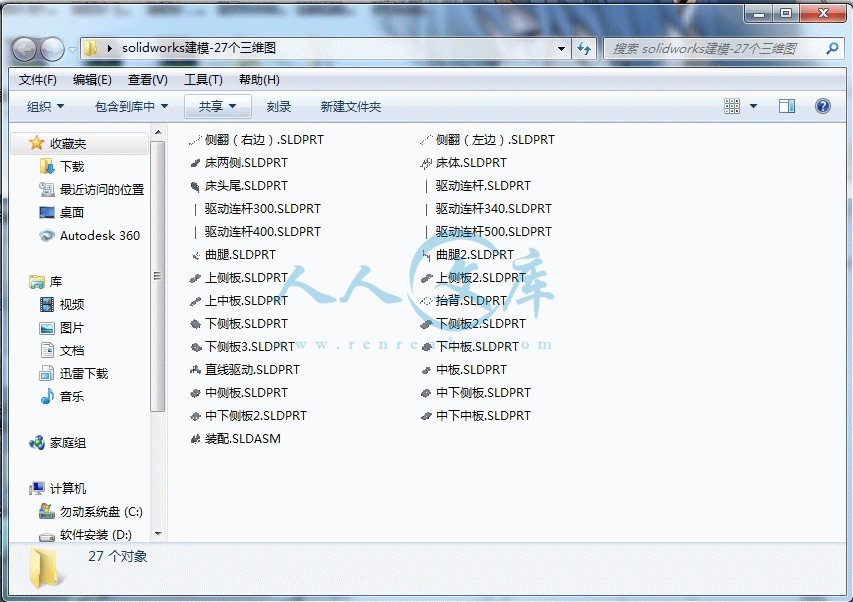Select 家庭组 in the navigation pane
This screenshot has height=602, width=853.
tap(67, 443)
